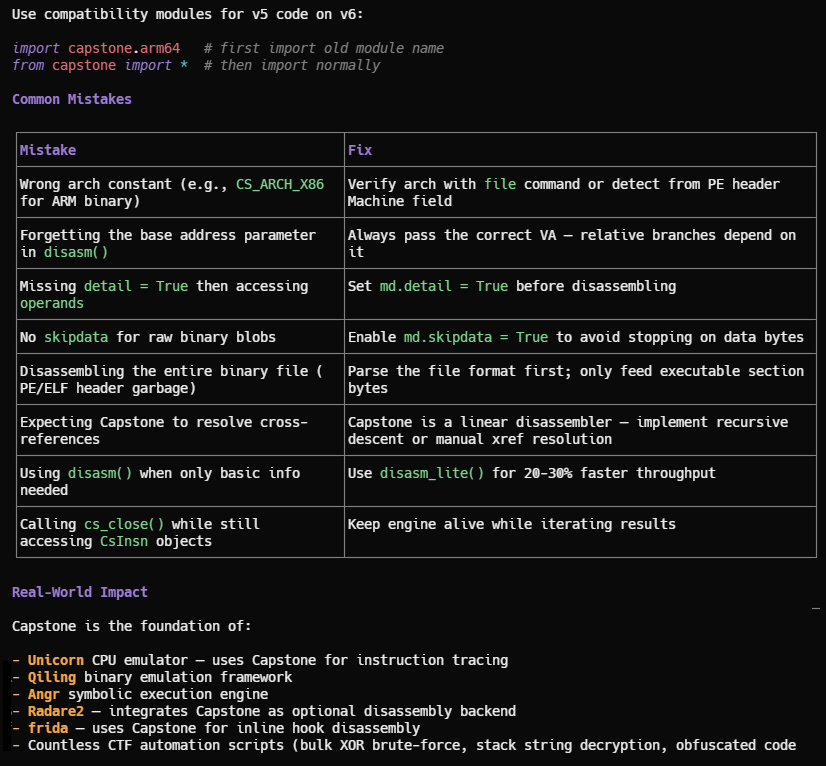Click 'Keep engine alive while iterating results' cell

pos(580,532)
